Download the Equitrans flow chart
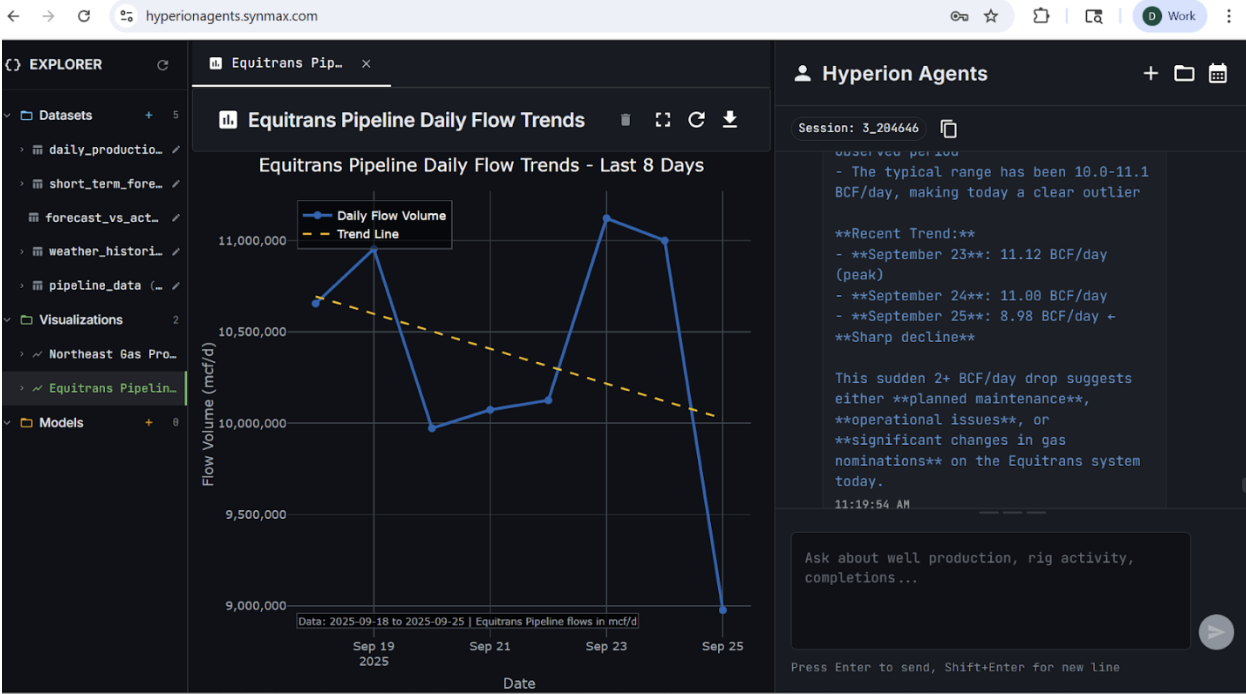The image size is (1246, 694). tap(730, 120)
